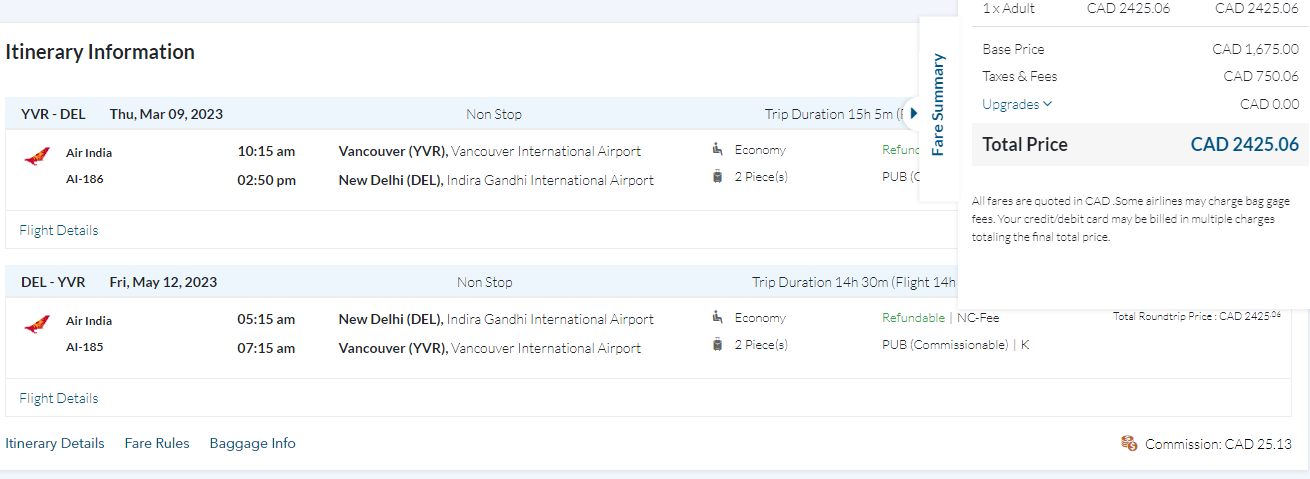This screenshot has height=479, width=1310.
Task: Click the seat icon on the DEL-YVR return flight
Action: point(717,317)
